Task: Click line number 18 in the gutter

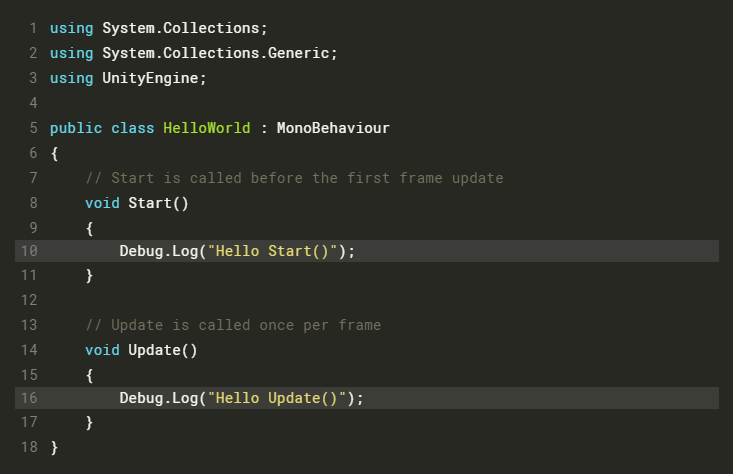Action: click(x=28, y=447)
